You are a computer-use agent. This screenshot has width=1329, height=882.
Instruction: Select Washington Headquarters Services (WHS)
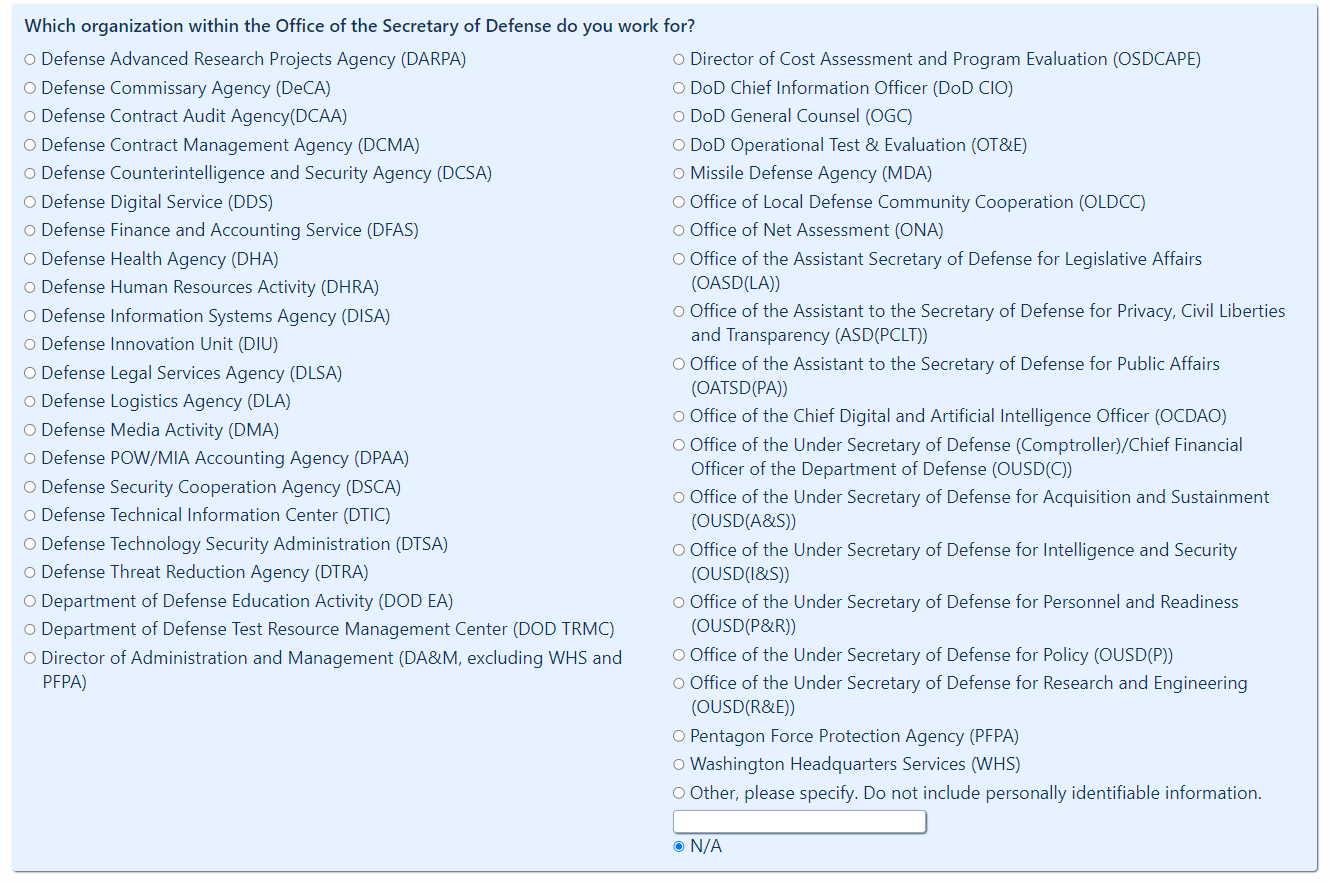(679, 765)
